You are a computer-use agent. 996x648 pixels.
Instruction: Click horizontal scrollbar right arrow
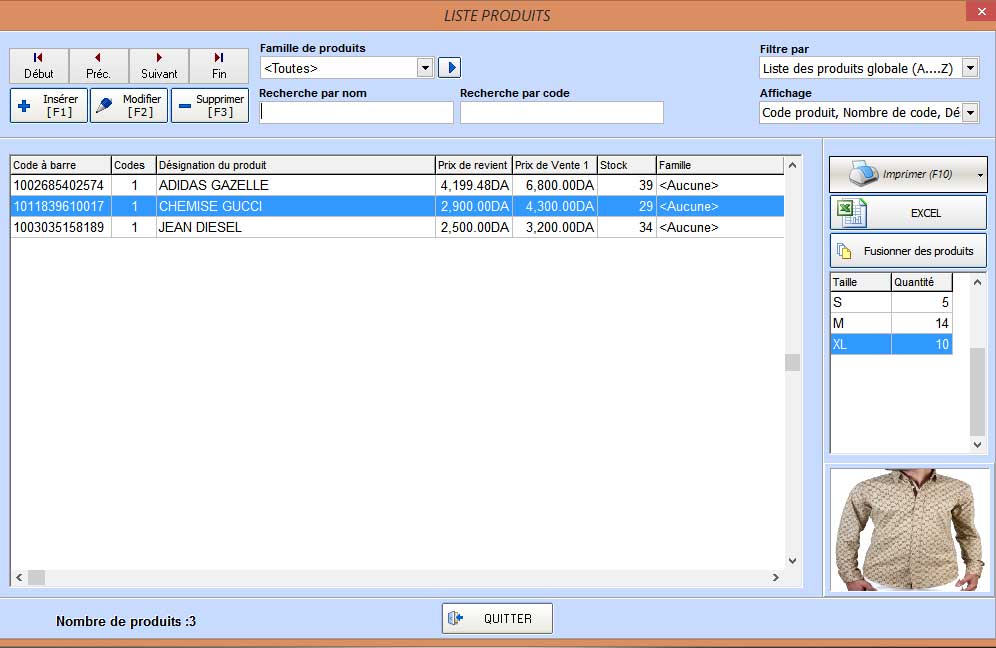tap(776, 577)
